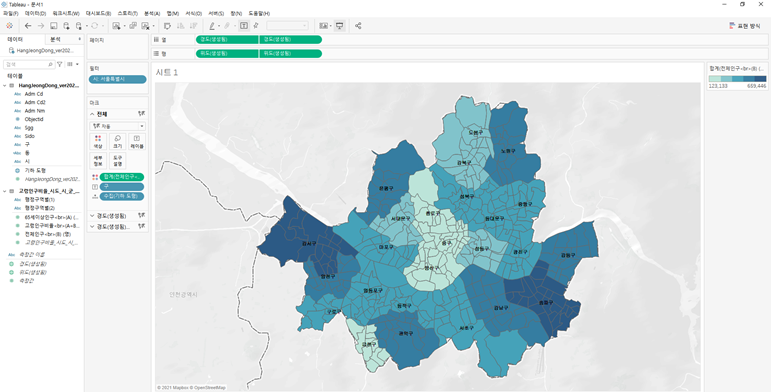Click the first 경도(생성됨) pill on Columns

tap(227, 39)
